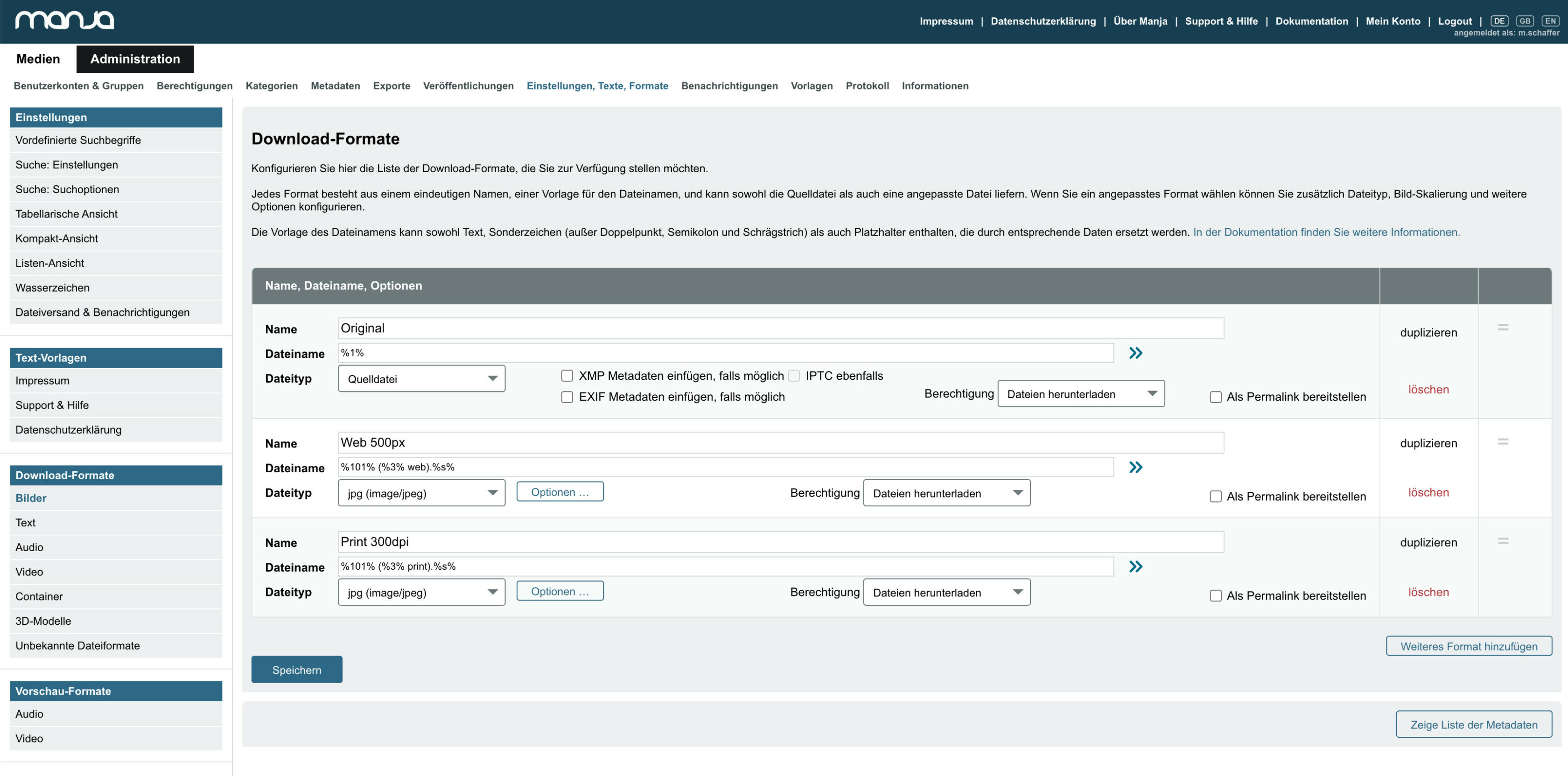Open Berechtigung dropdown for Print 300dpi
Viewport: 1568px width, 776px height.
click(x=946, y=592)
